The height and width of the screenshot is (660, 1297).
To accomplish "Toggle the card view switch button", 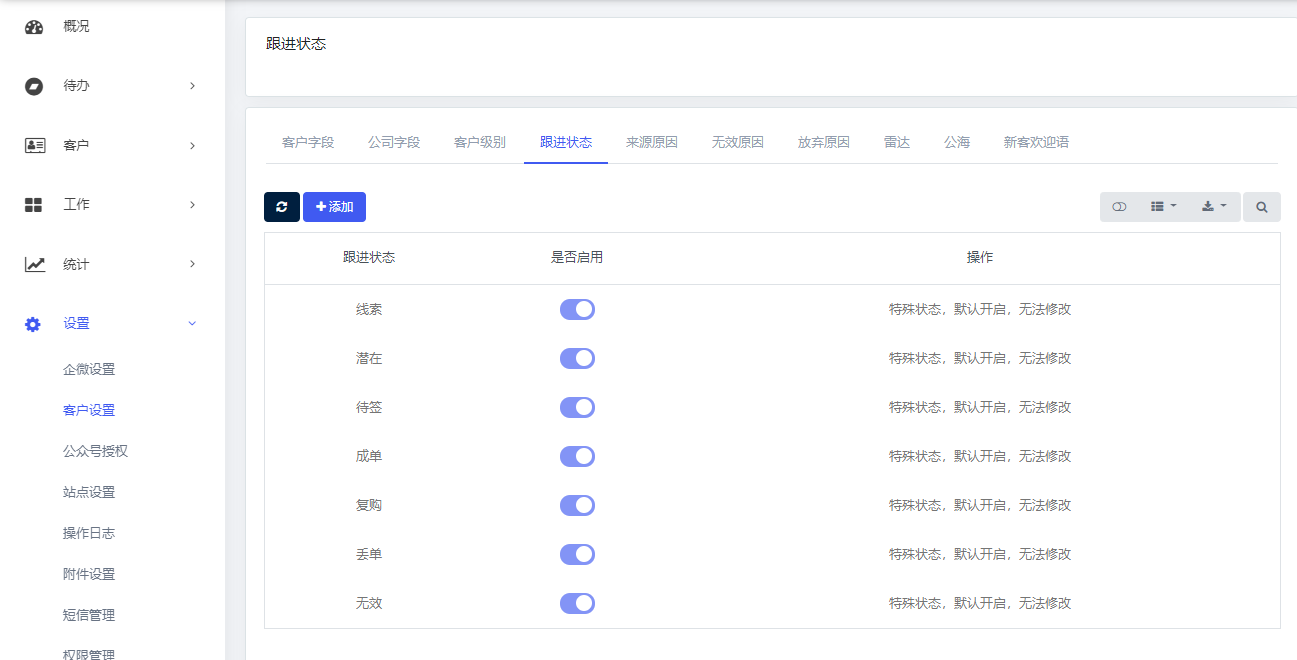I will pos(1119,207).
